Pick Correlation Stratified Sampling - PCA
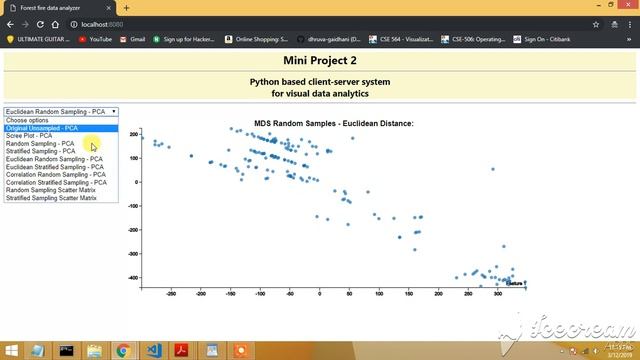The width and height of the screenshot is (640, 360). (61, 182)
